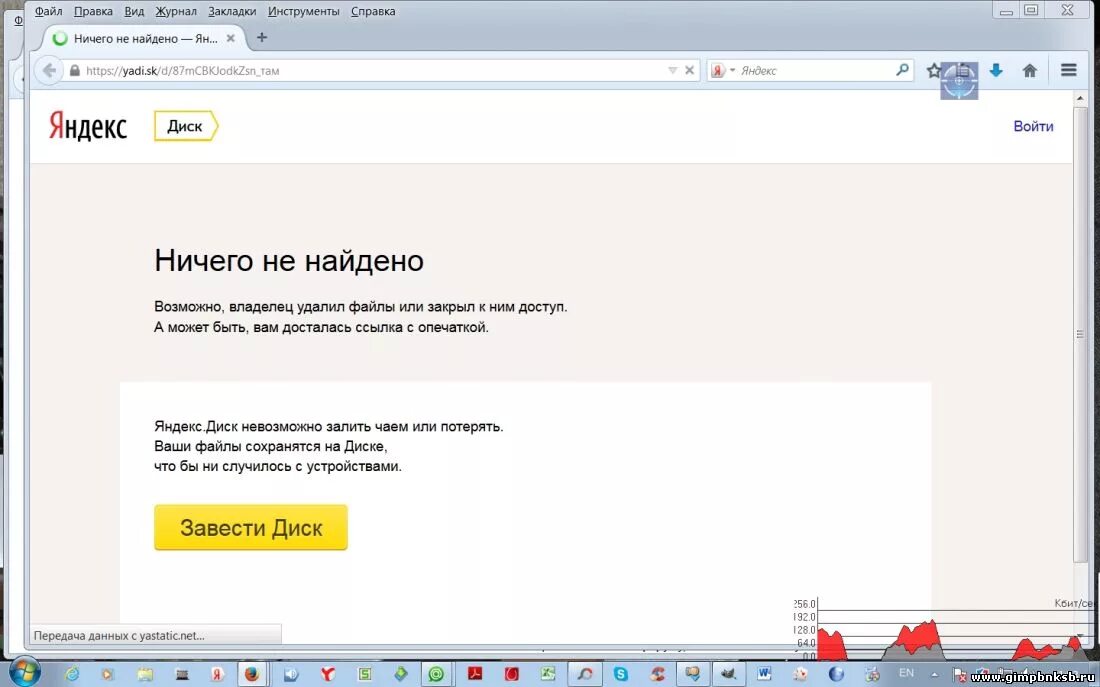This screenshot has height=687, width=1100.
Task: Go to home page icon
Action: (x=1029, y=70)
